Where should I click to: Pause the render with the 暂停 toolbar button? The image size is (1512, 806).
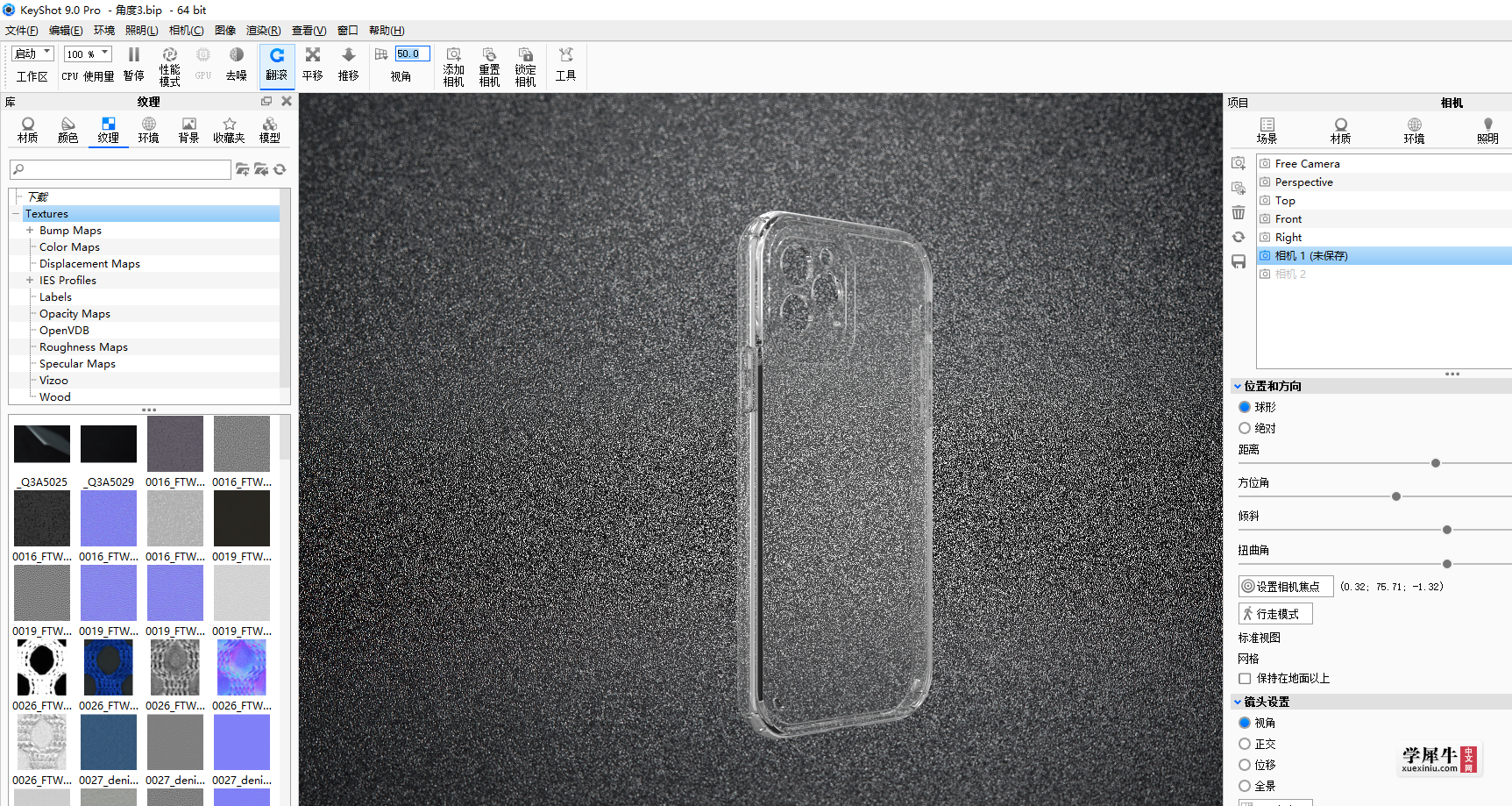(x=133, y=65)
